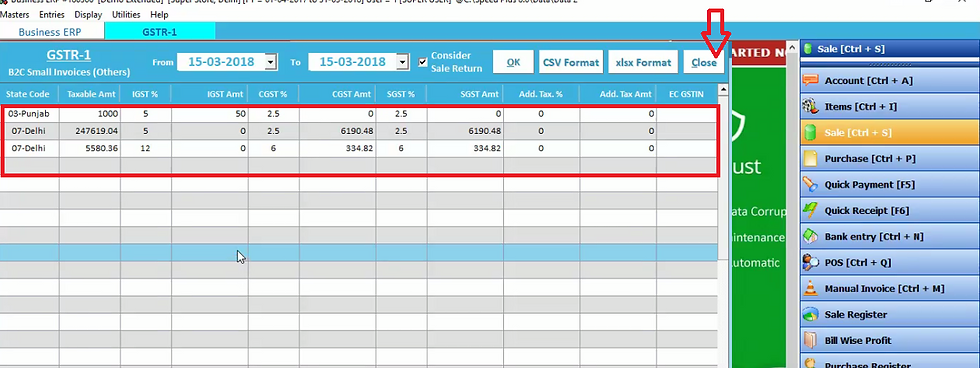Image resolution: width=980 pixels, height=368 pixels.
Task: Click the Taxable Amt column header
Action: (x=89, y=94)
